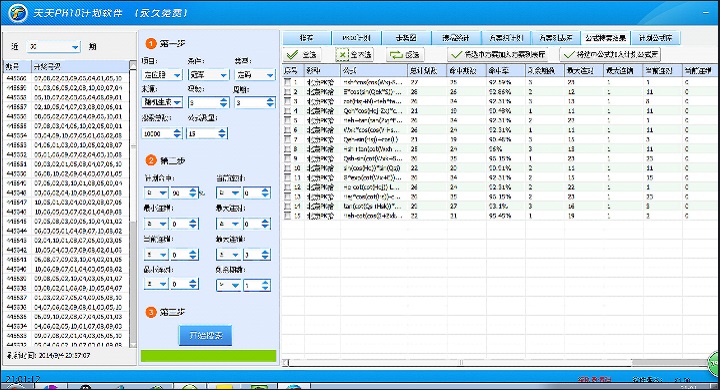Minimize the window using title bar button
This screenshot has height=390, width=720.
coord(706,13)
